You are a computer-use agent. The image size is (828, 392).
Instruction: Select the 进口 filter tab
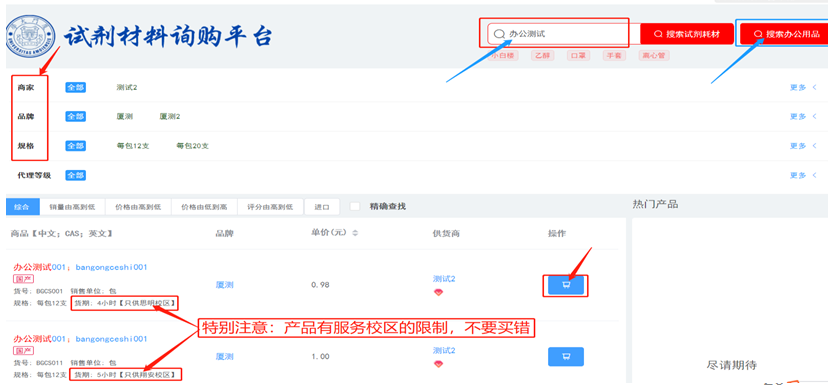click(322, 207)
